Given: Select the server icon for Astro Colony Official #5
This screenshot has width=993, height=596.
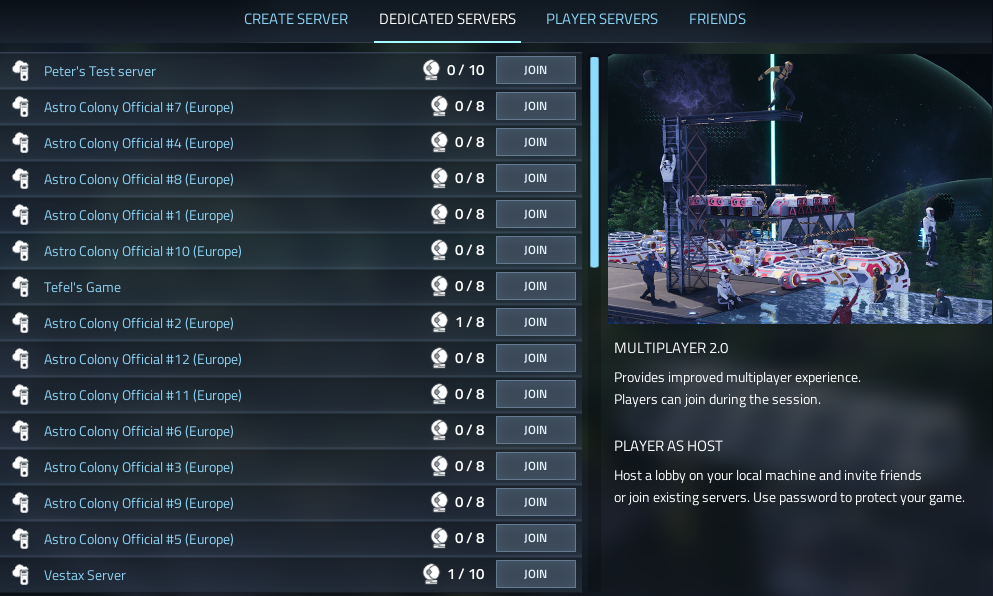Looking at the screenshot, I should 21,538.
